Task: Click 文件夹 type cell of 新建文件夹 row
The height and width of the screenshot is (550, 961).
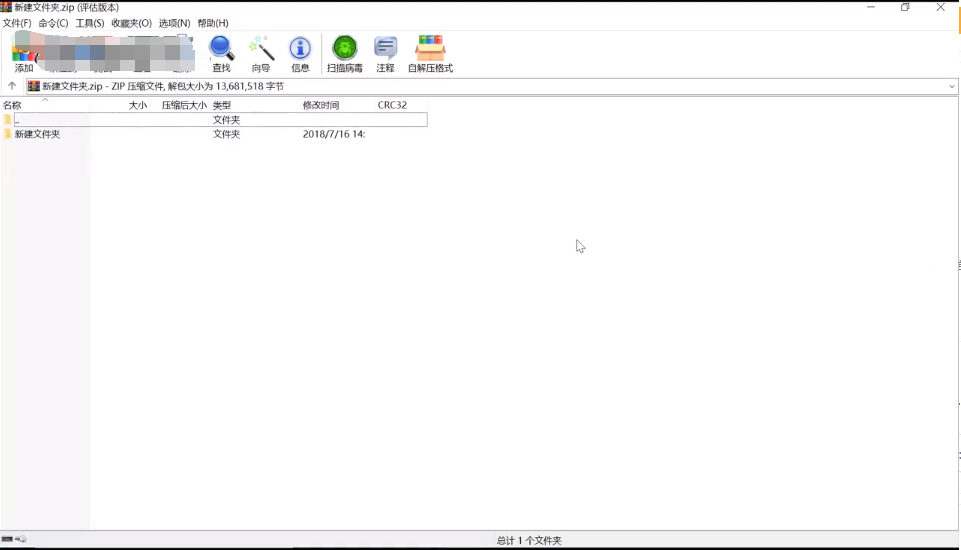Action: coord(226,134)
